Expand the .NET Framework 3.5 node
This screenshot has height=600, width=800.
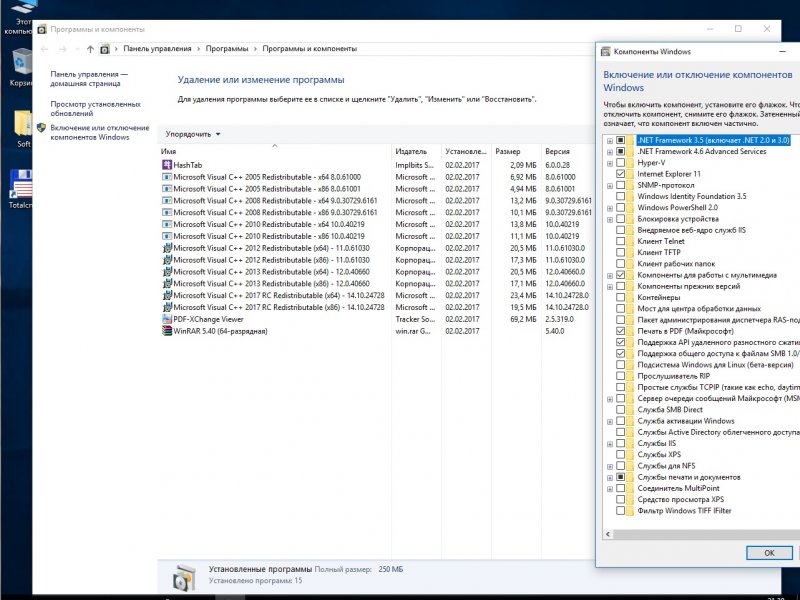point(610,140)
